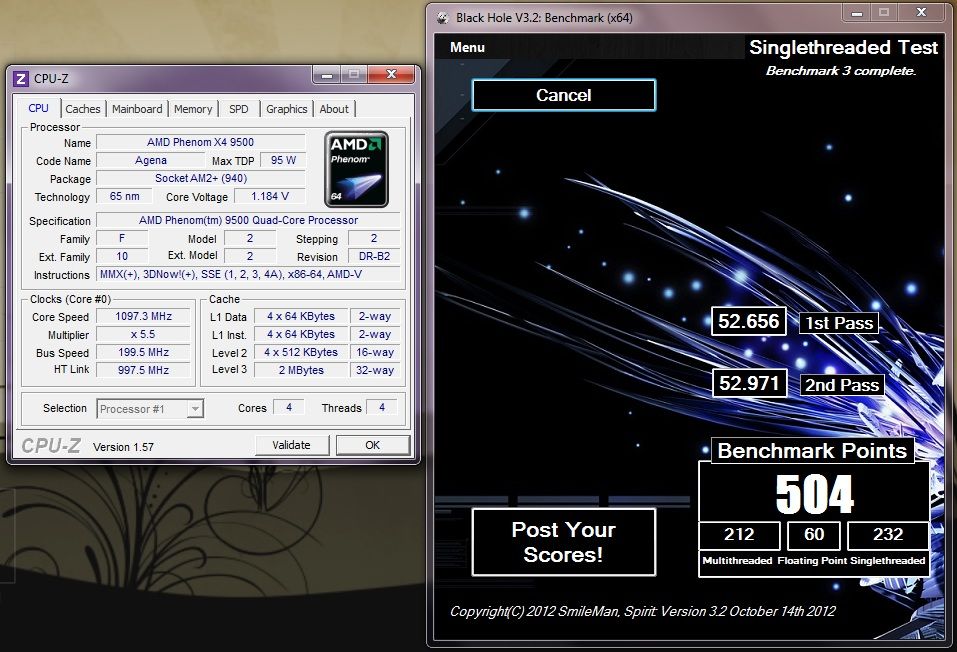Click the 'Singlethreaded Test' heading
Screen dimensions: 957x652
(843, 48)
